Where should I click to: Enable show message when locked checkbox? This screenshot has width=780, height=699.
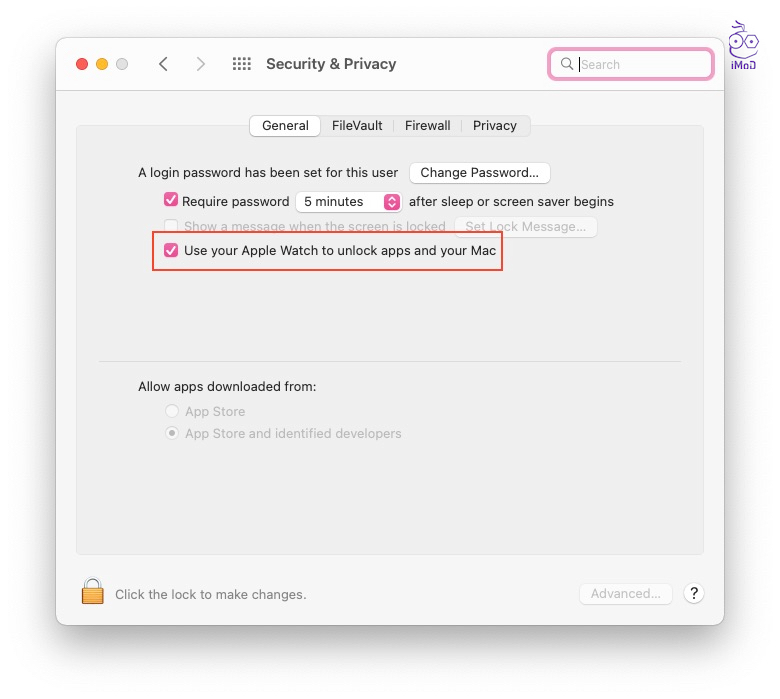(x=171, y=227)
